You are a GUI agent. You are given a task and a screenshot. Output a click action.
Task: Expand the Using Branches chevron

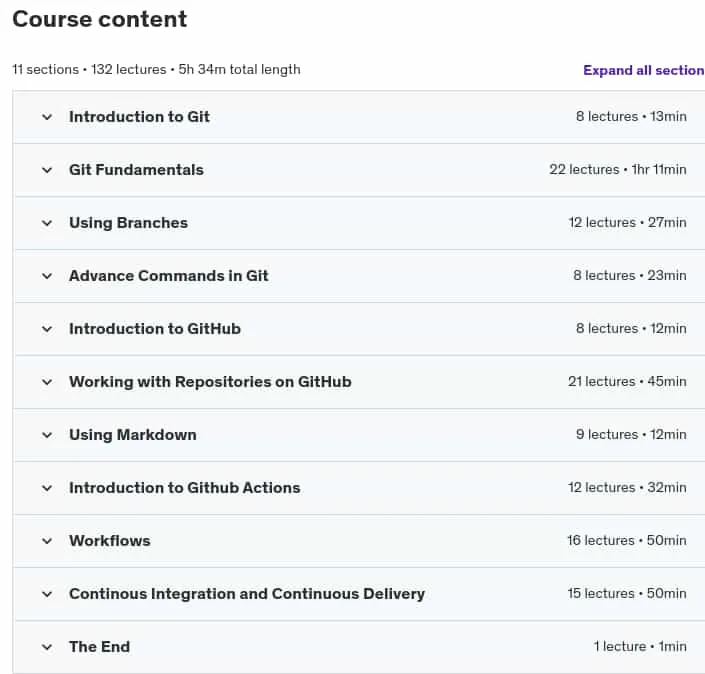pos(47,223)
